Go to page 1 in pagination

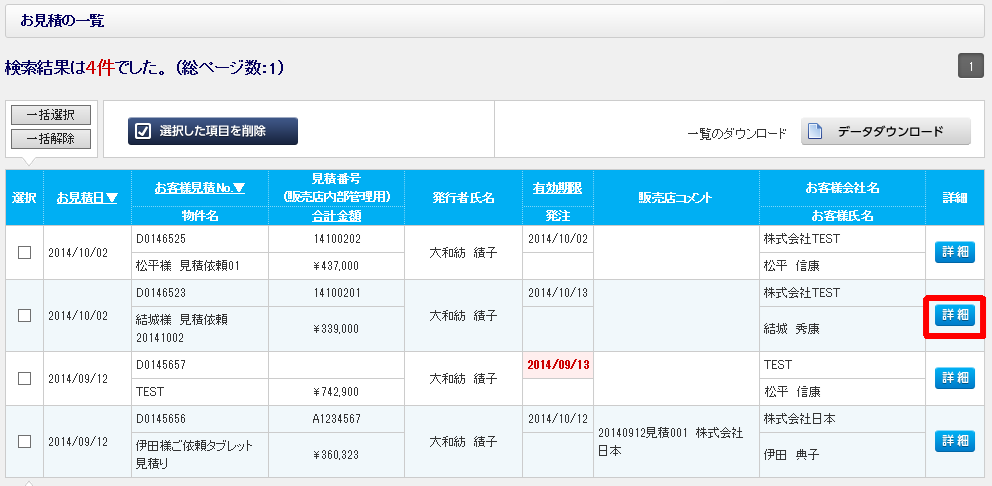pyautogui.click(x=970, y=66)
